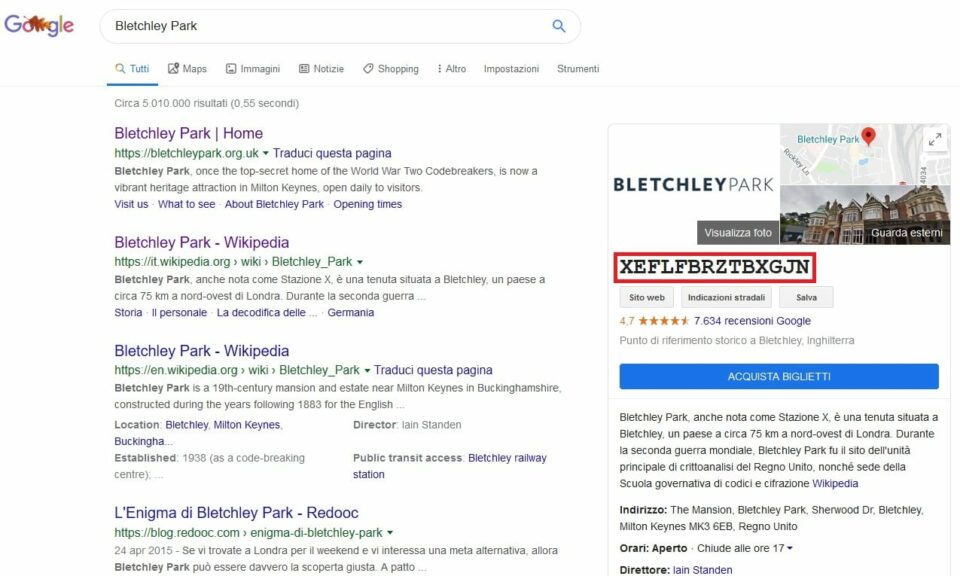The width and height of the screenshot is (960, 576).
Task: Click inside the search input field
Action: coord(300,25)
